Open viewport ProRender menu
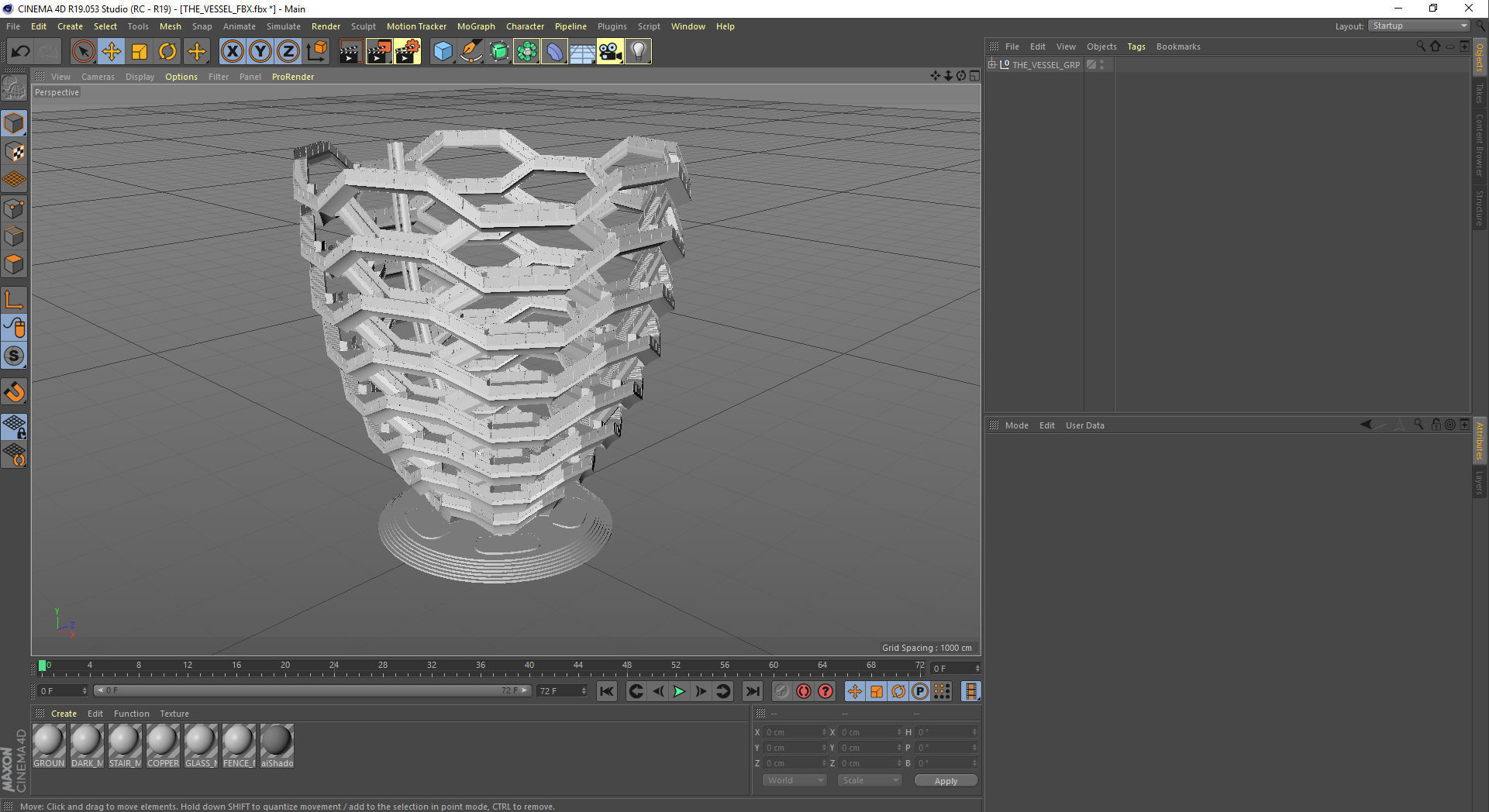The image size is (1489, 812). point(293,77)
